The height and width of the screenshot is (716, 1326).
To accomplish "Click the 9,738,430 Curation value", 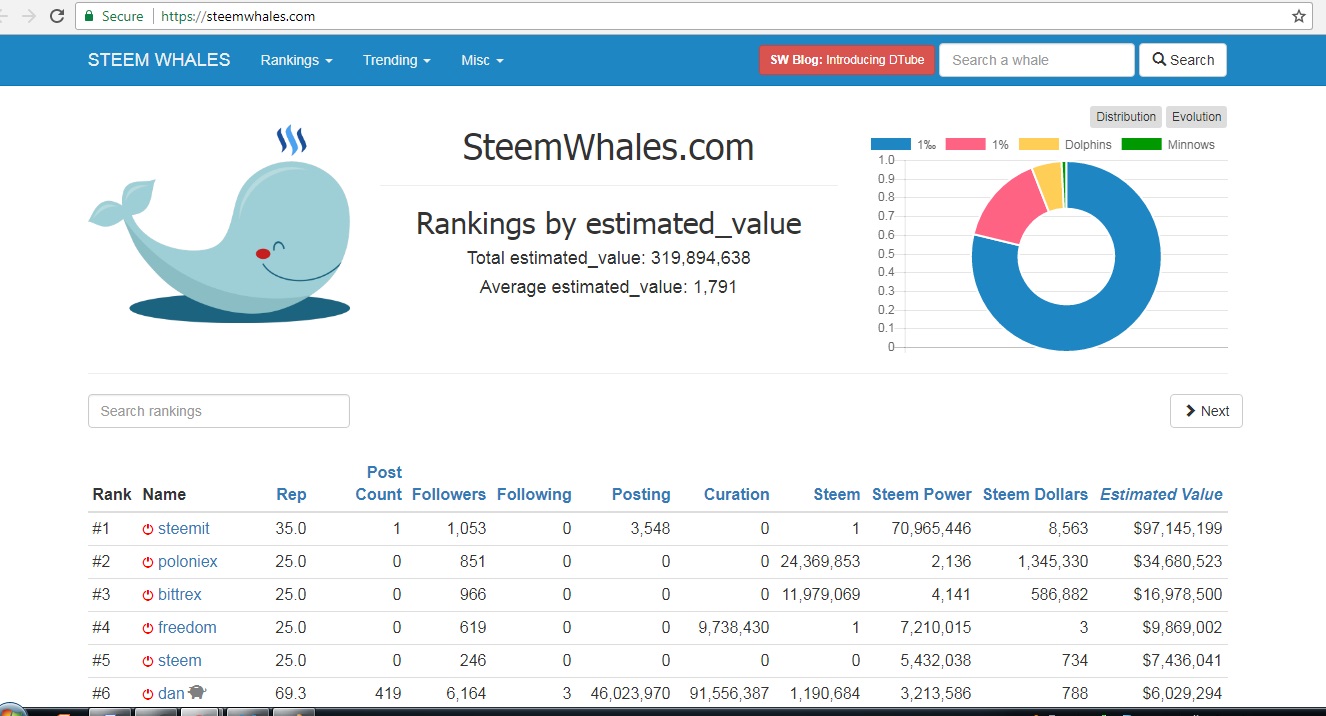I will [734, 627].
